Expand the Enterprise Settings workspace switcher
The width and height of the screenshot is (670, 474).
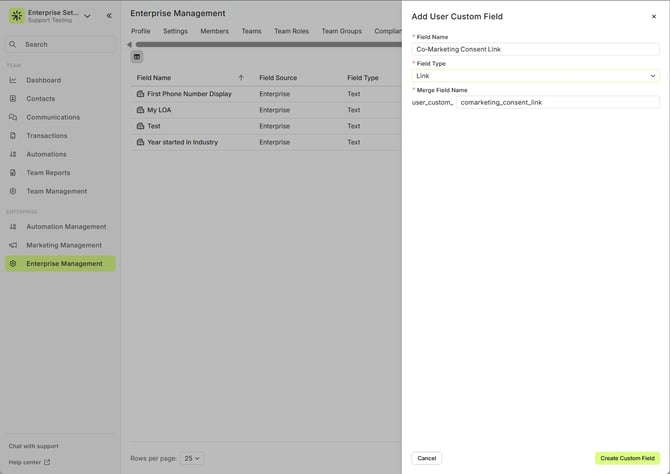coord(87,16)
